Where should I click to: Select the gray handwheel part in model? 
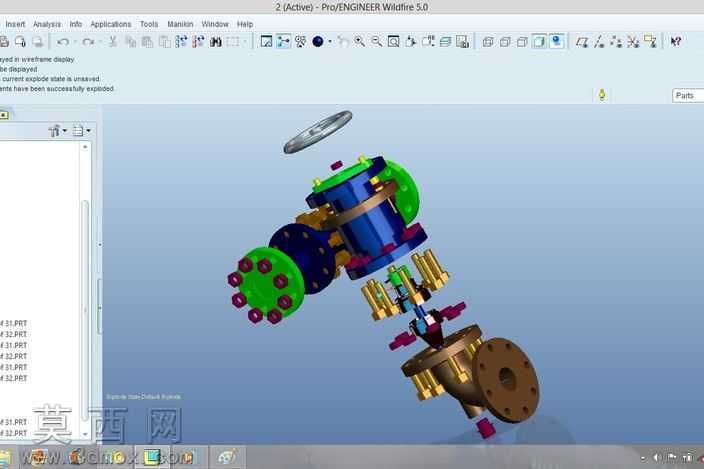coord(317,131)
